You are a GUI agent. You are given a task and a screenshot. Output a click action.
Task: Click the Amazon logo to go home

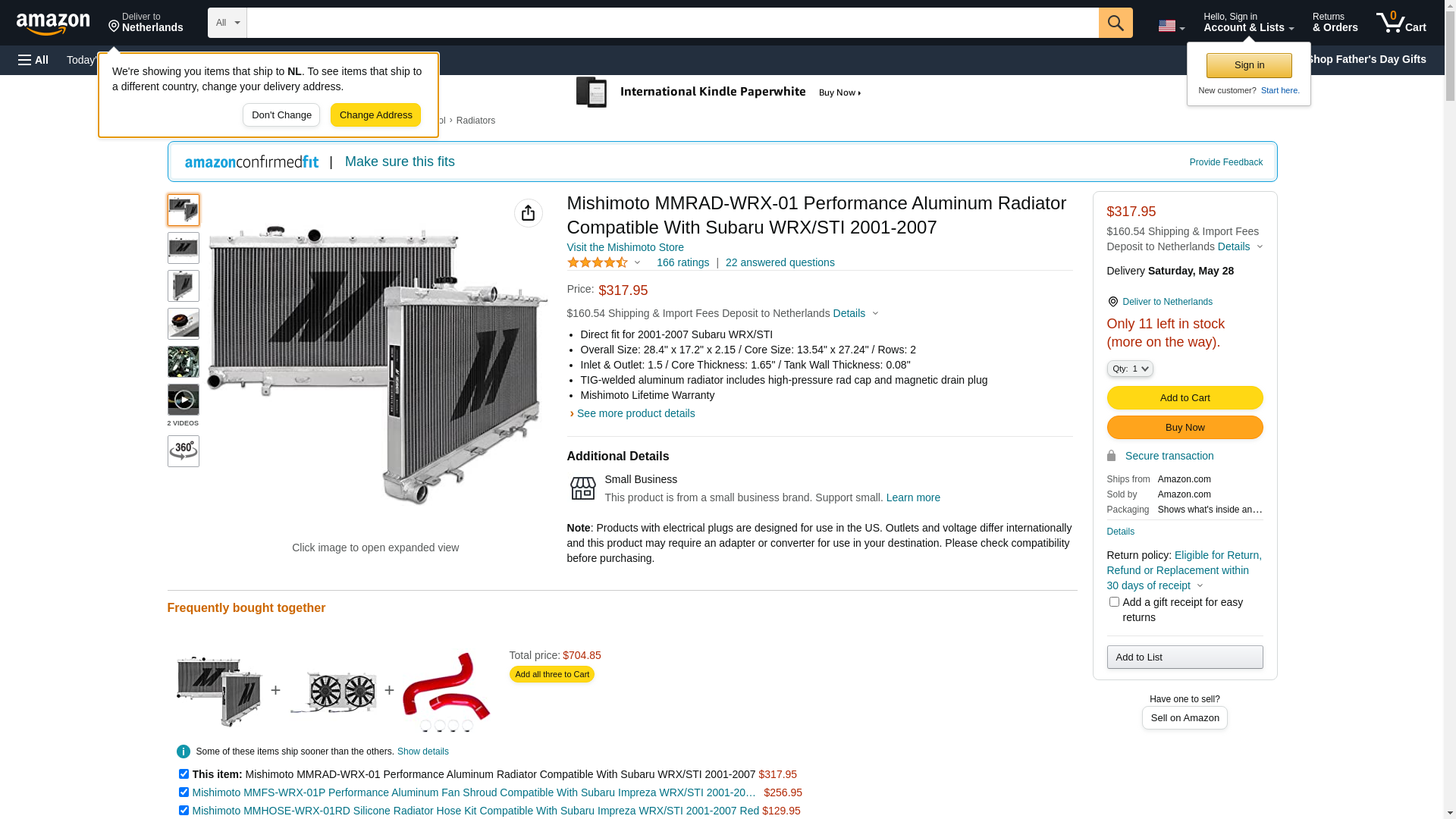click(53, 24)
